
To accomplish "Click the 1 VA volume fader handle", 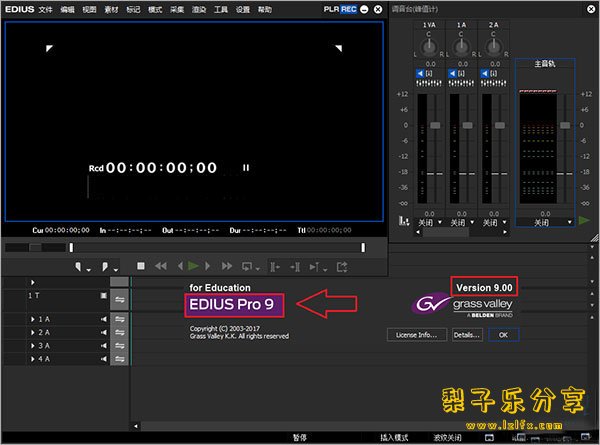I will (x=435, y=126).
